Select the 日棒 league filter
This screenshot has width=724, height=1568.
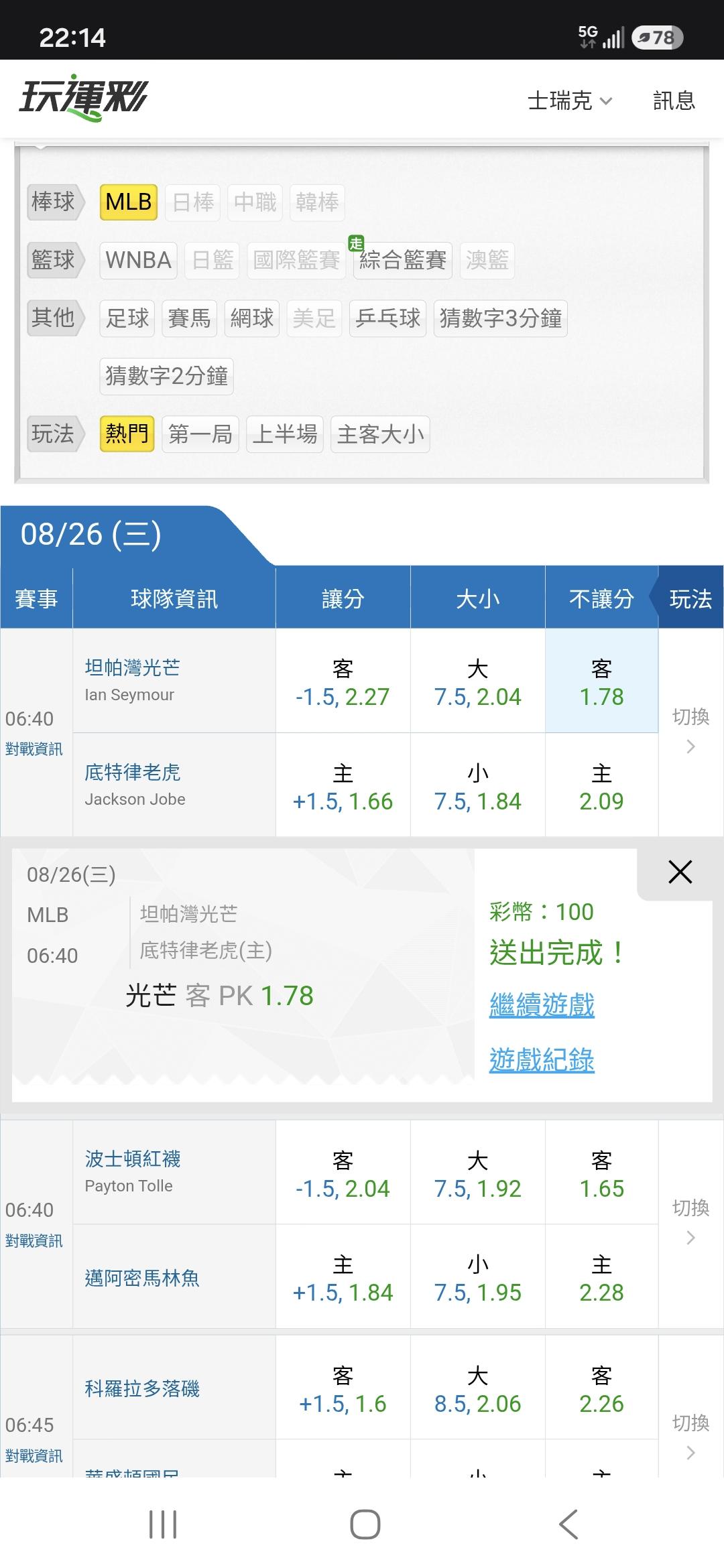point(194,202)
